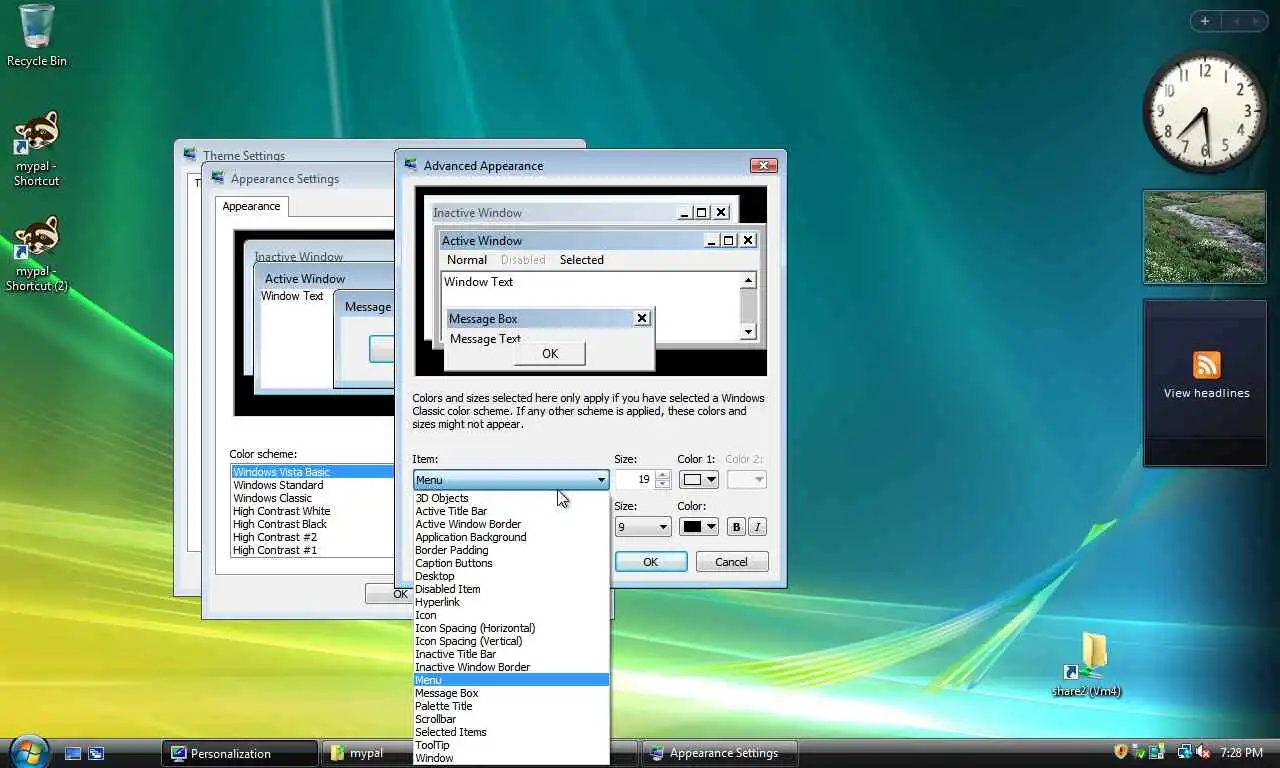The height and width of the screenshot is (768, 1280).
Task: Click OK in Advanced Appearance dialog
Action: (651, 562)
